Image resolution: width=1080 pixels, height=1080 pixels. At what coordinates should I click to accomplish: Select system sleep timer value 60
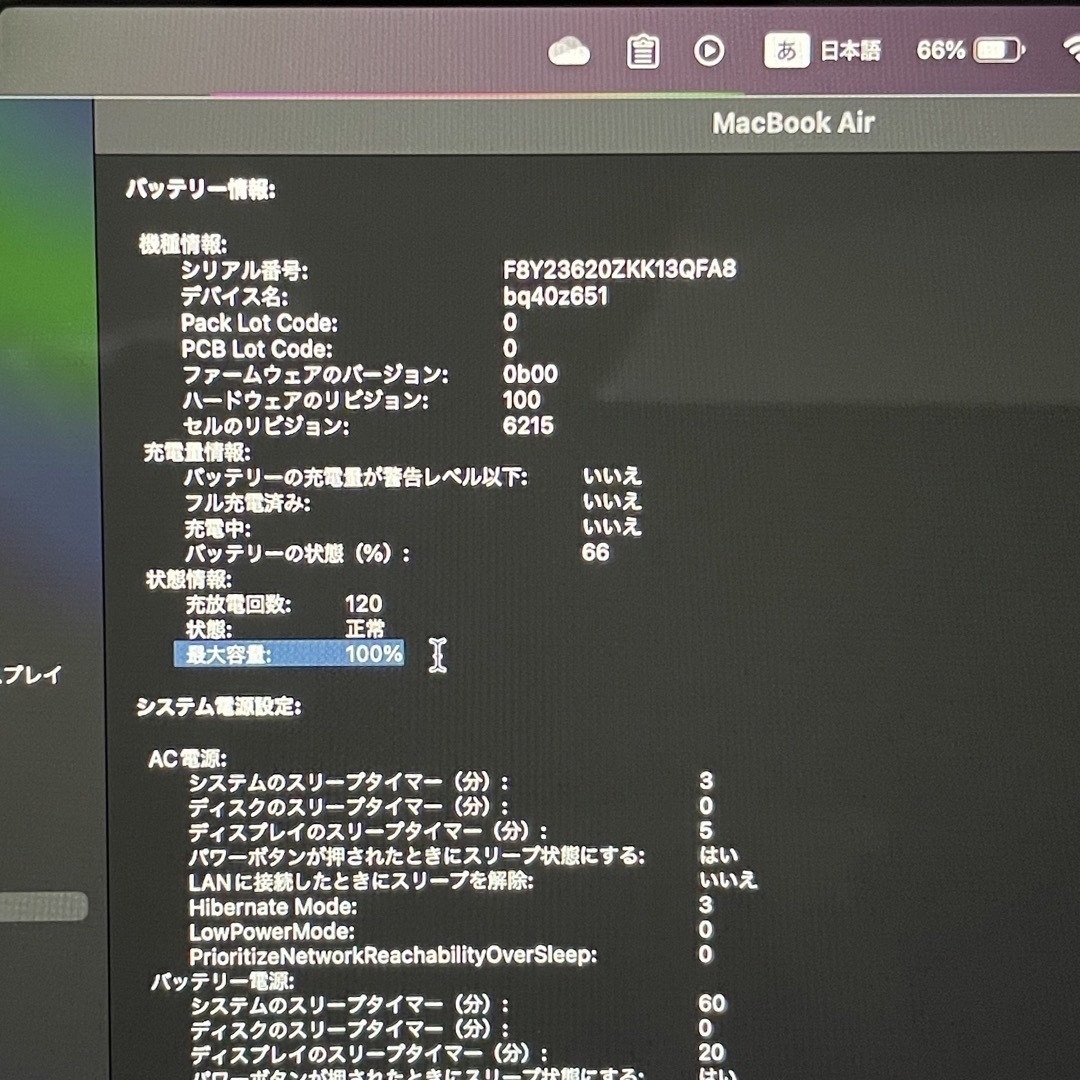(x=712, y=1004)
